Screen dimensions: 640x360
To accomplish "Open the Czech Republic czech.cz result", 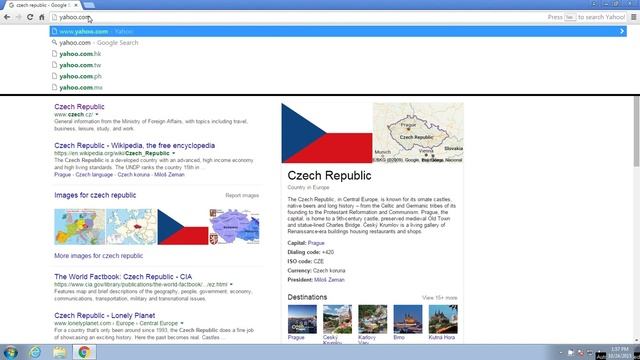I will point(79,107).
